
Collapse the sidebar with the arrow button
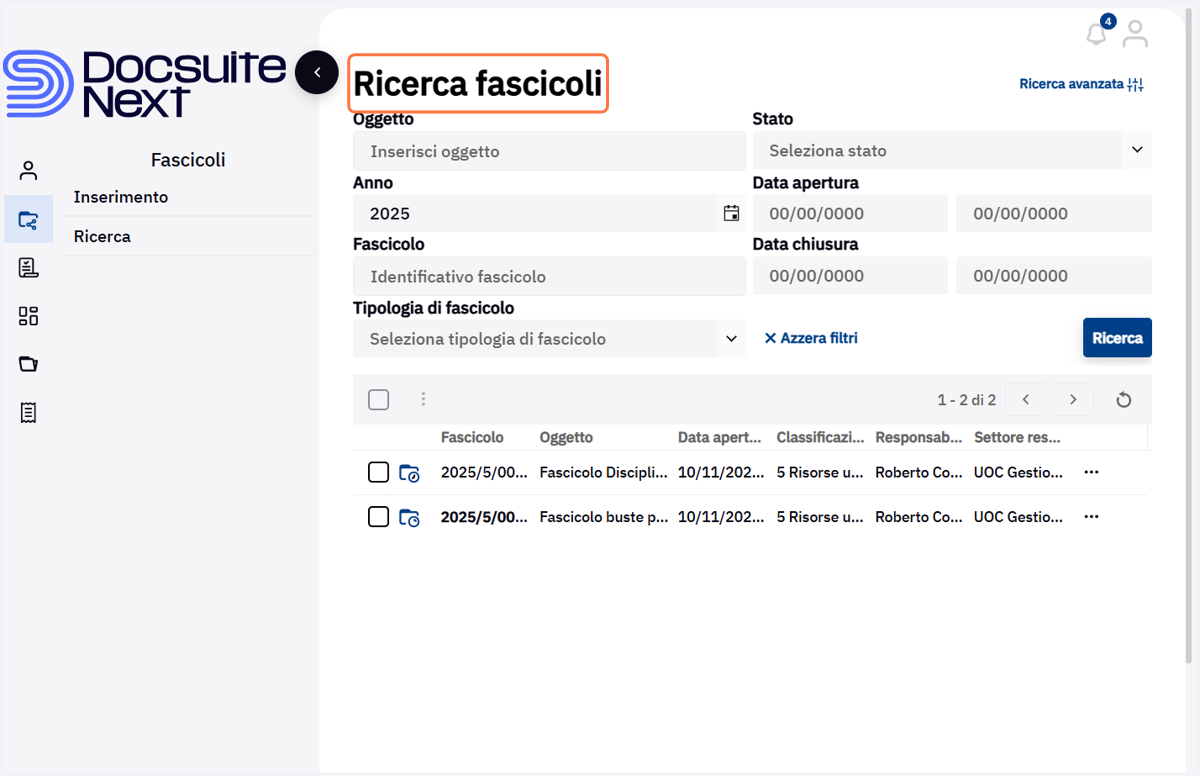tap(317, 72)
